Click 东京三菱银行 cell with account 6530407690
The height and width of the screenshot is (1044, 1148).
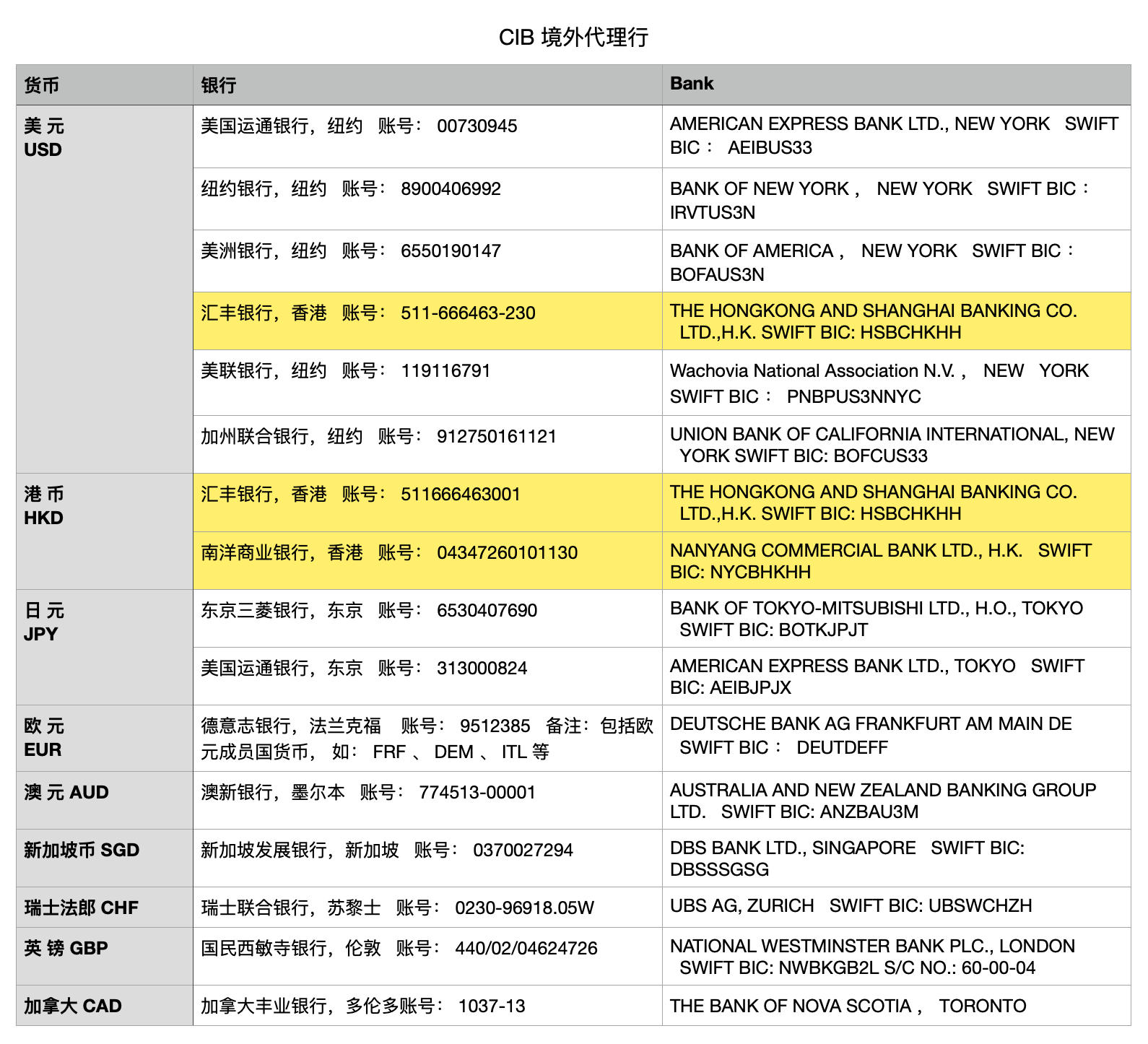click(x=427, y=619)
